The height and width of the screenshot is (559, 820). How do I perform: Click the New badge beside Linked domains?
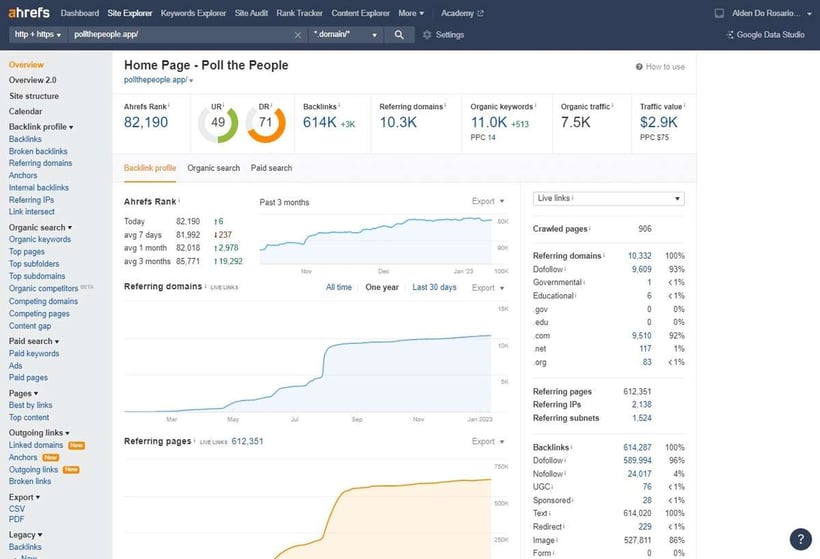tap(76, 445)
